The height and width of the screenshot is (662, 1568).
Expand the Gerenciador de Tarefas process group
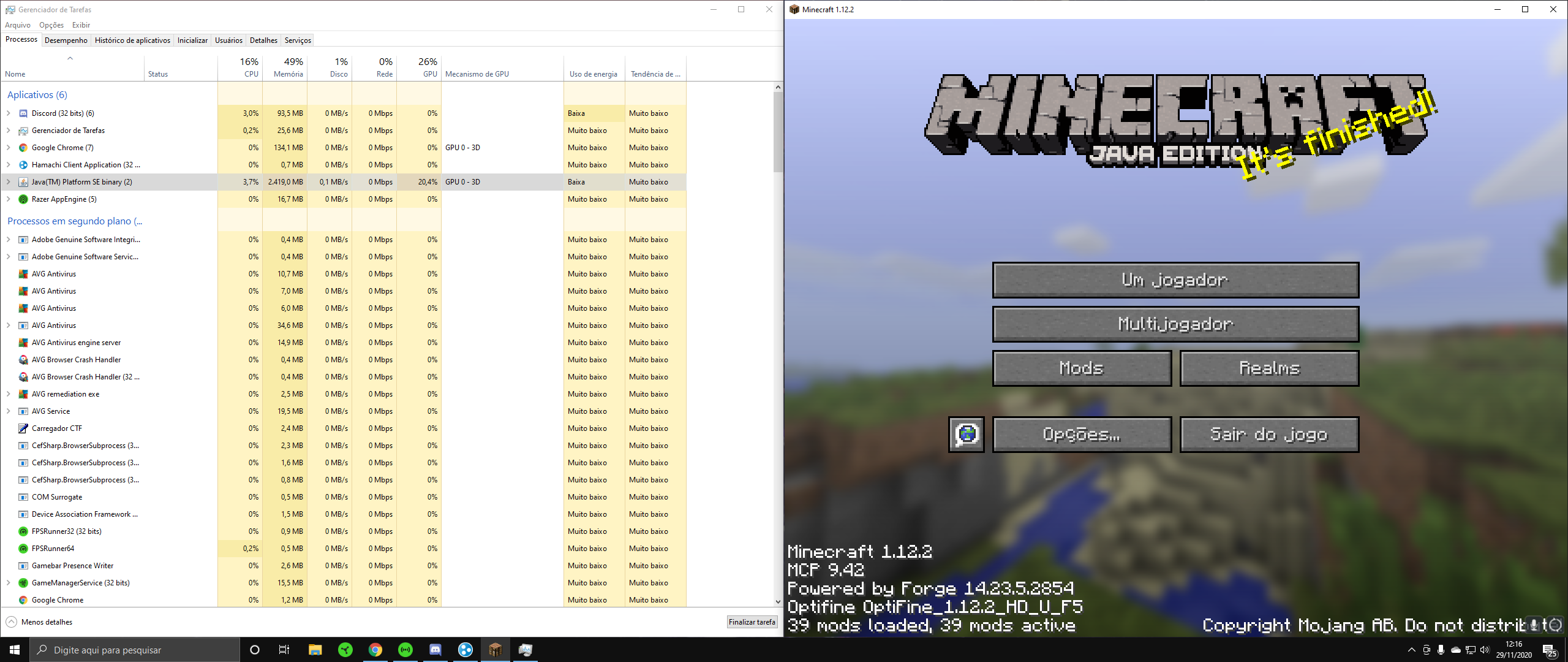pyautogui.click(x=9, y=131)
